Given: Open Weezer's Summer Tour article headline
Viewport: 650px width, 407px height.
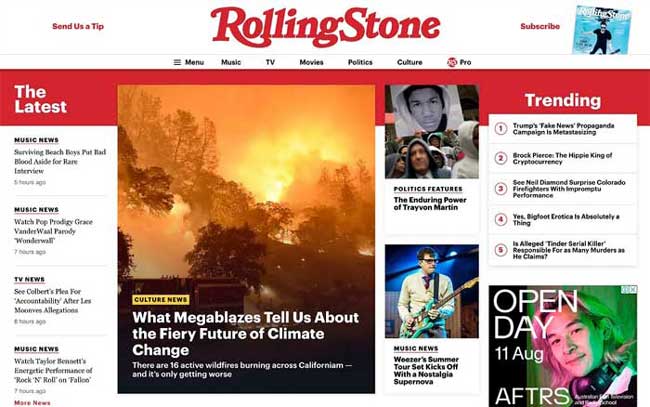Looking at the screenshot, I should pos(426,371).
